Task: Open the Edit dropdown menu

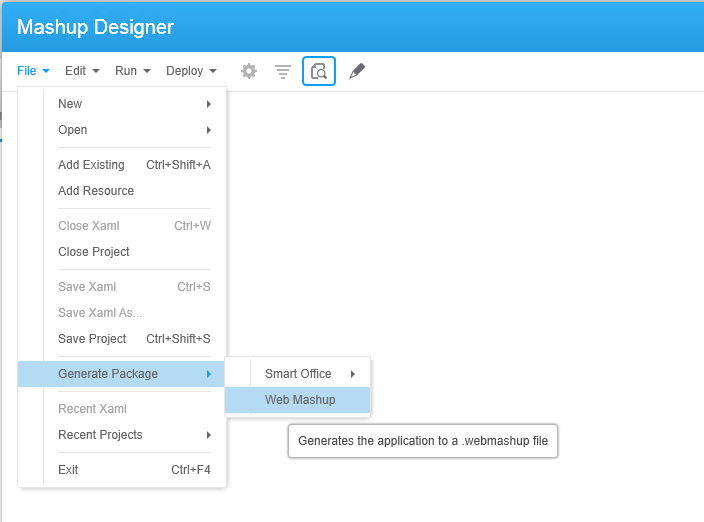Action: [x=82, y=71]
